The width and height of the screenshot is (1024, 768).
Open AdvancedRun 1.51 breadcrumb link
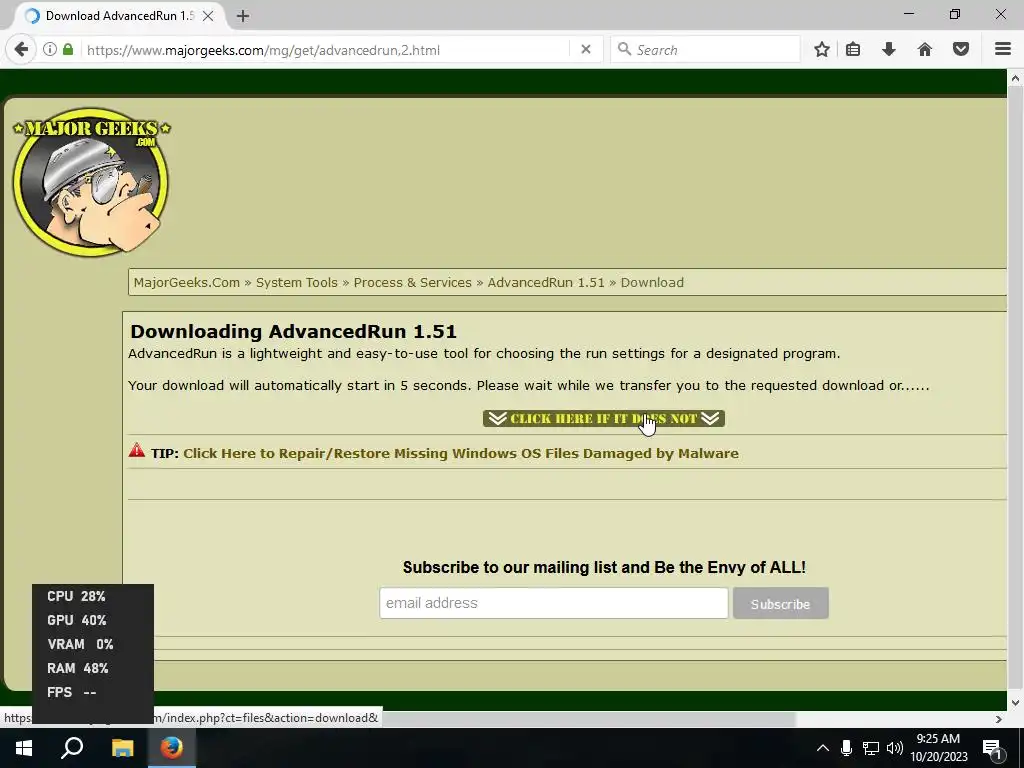546,283
